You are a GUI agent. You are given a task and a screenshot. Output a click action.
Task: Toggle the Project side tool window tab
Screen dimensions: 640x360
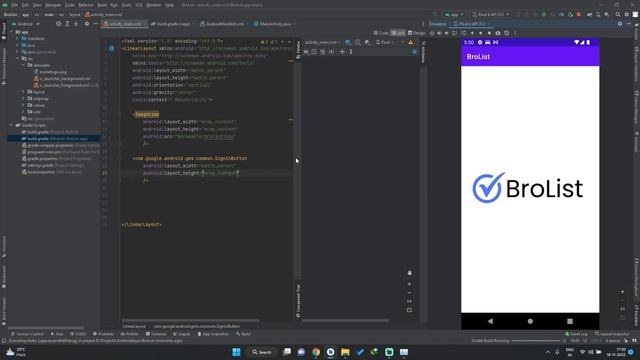pyautogui.click(x=4, y=31)
